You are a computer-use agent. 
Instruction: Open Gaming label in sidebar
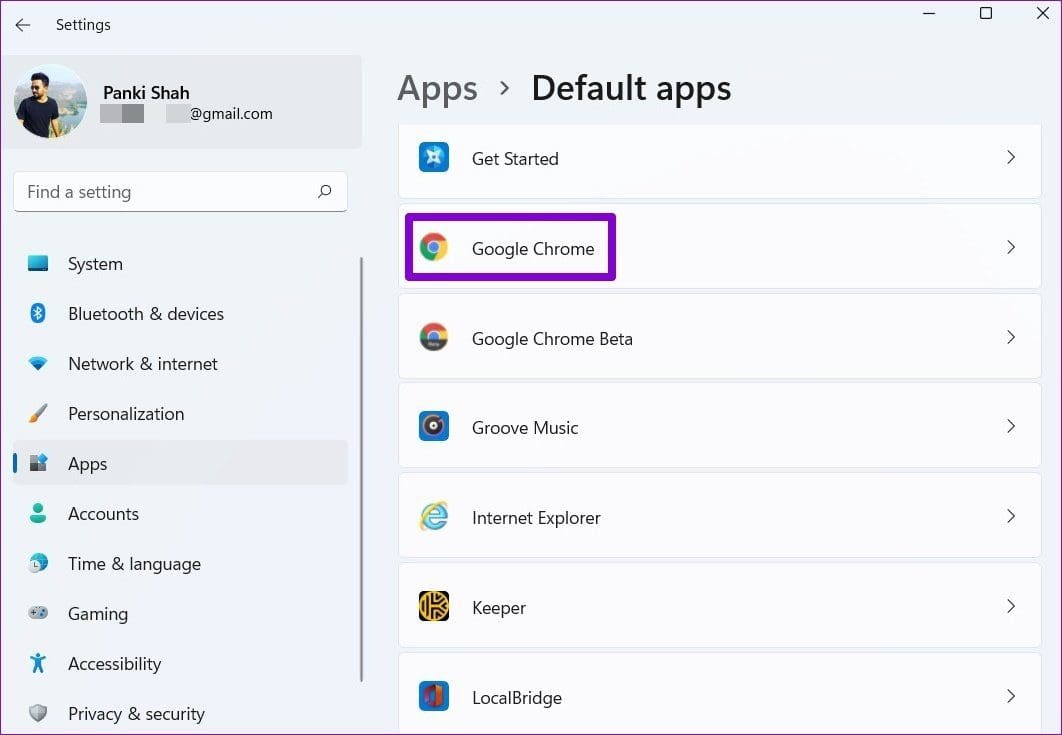pos(98,614)
